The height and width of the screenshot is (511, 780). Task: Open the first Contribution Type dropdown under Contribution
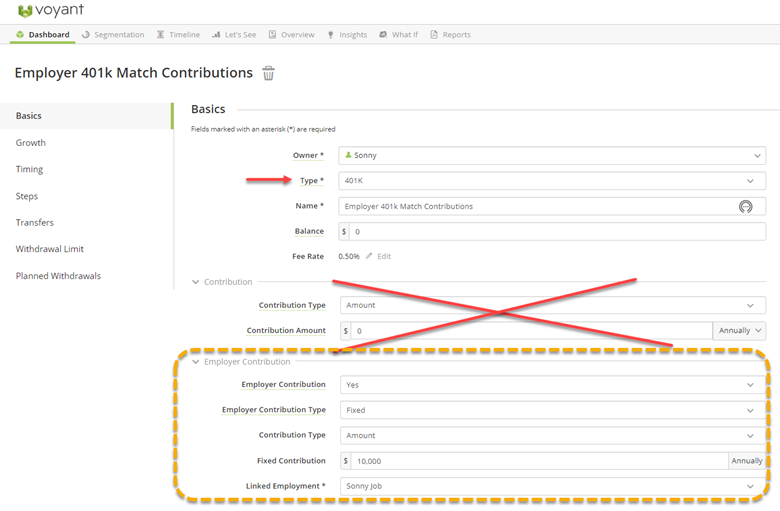point(553,305)
